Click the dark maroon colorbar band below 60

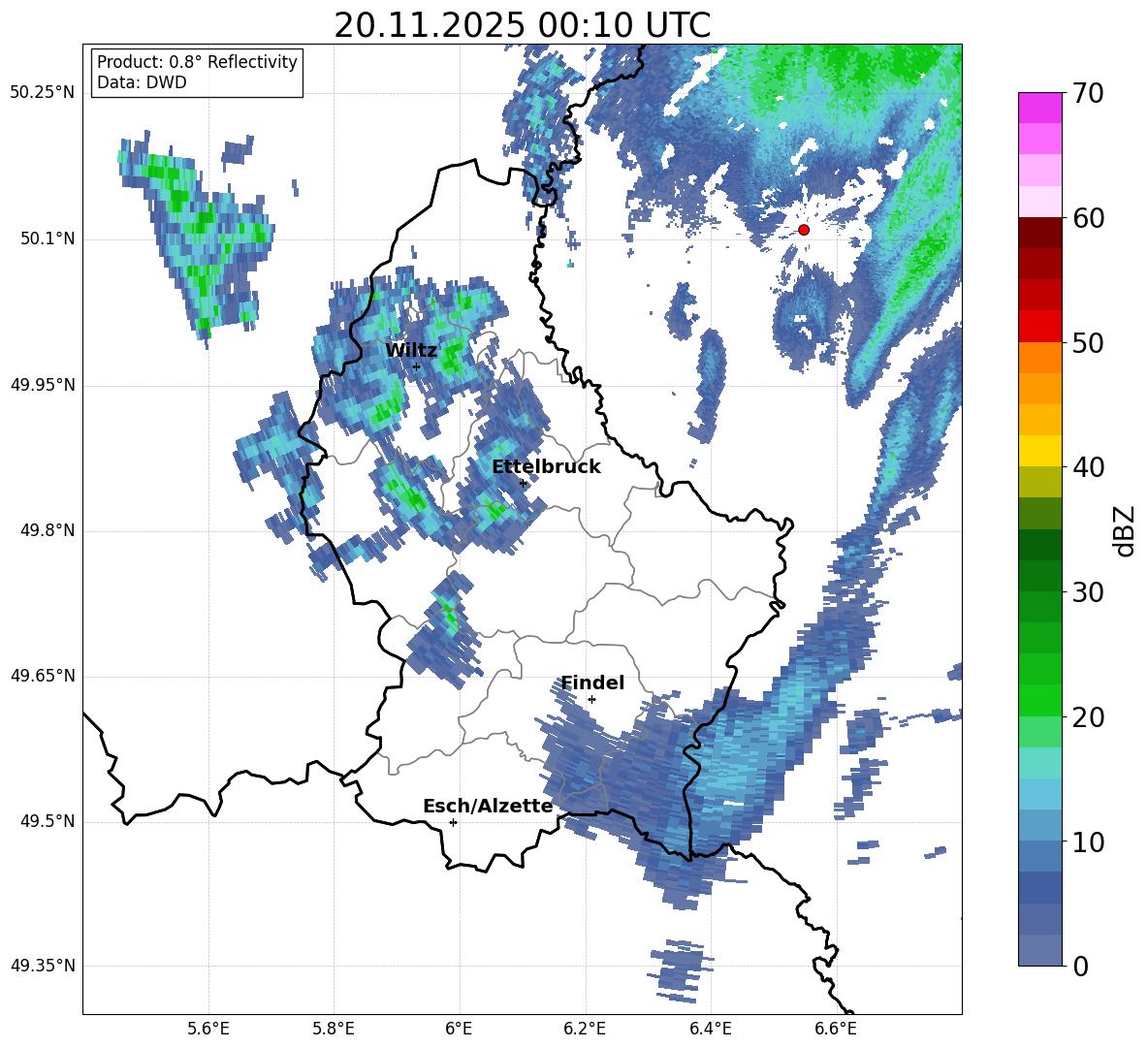[x=1039, y=233]
